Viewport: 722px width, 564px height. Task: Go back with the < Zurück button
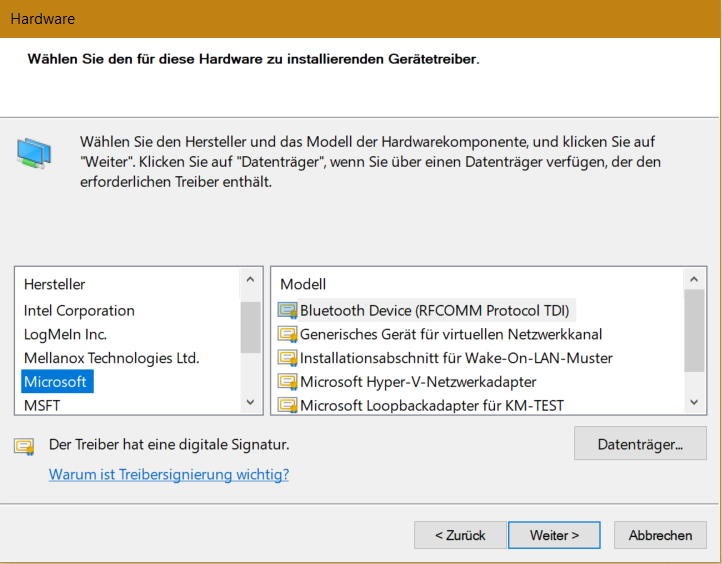460,535
